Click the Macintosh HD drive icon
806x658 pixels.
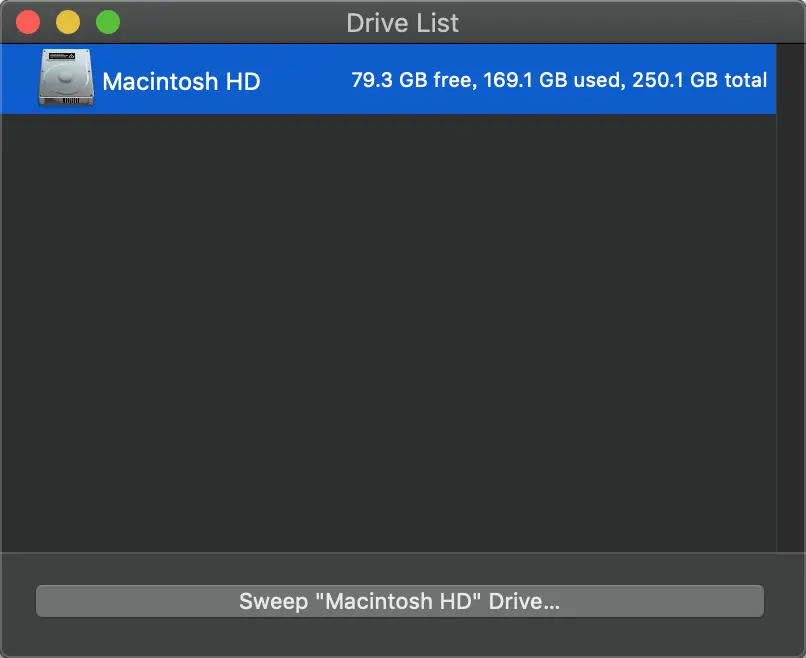pos(66,78)
